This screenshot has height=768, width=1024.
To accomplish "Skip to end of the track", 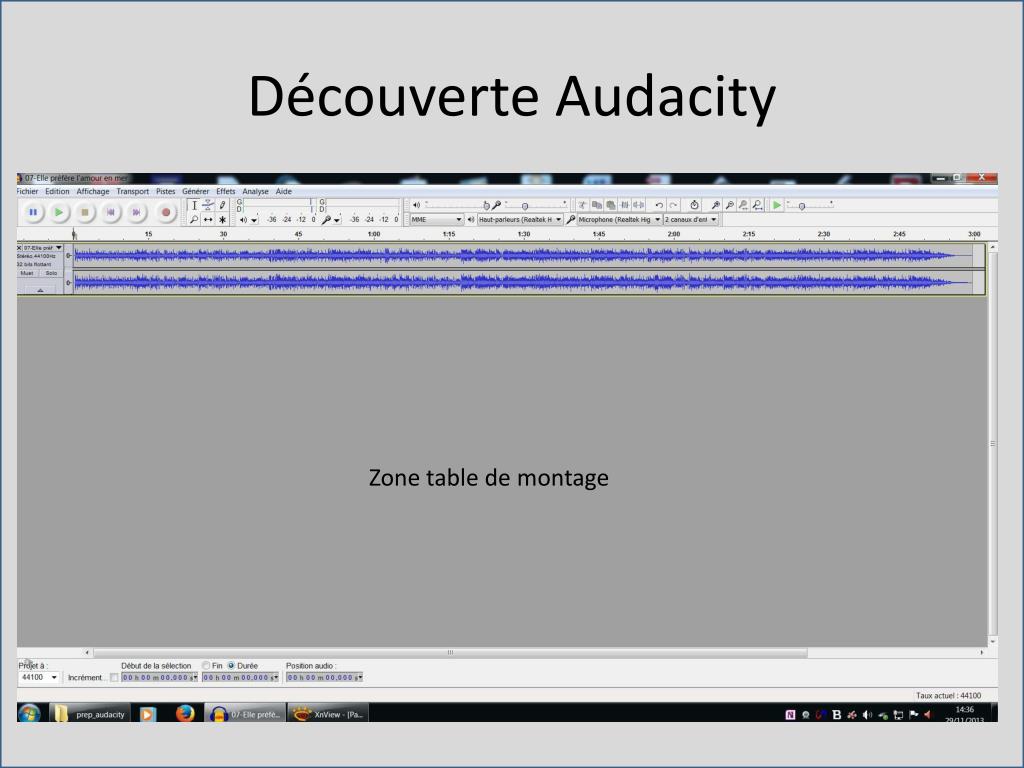I will tap(136, 212).
